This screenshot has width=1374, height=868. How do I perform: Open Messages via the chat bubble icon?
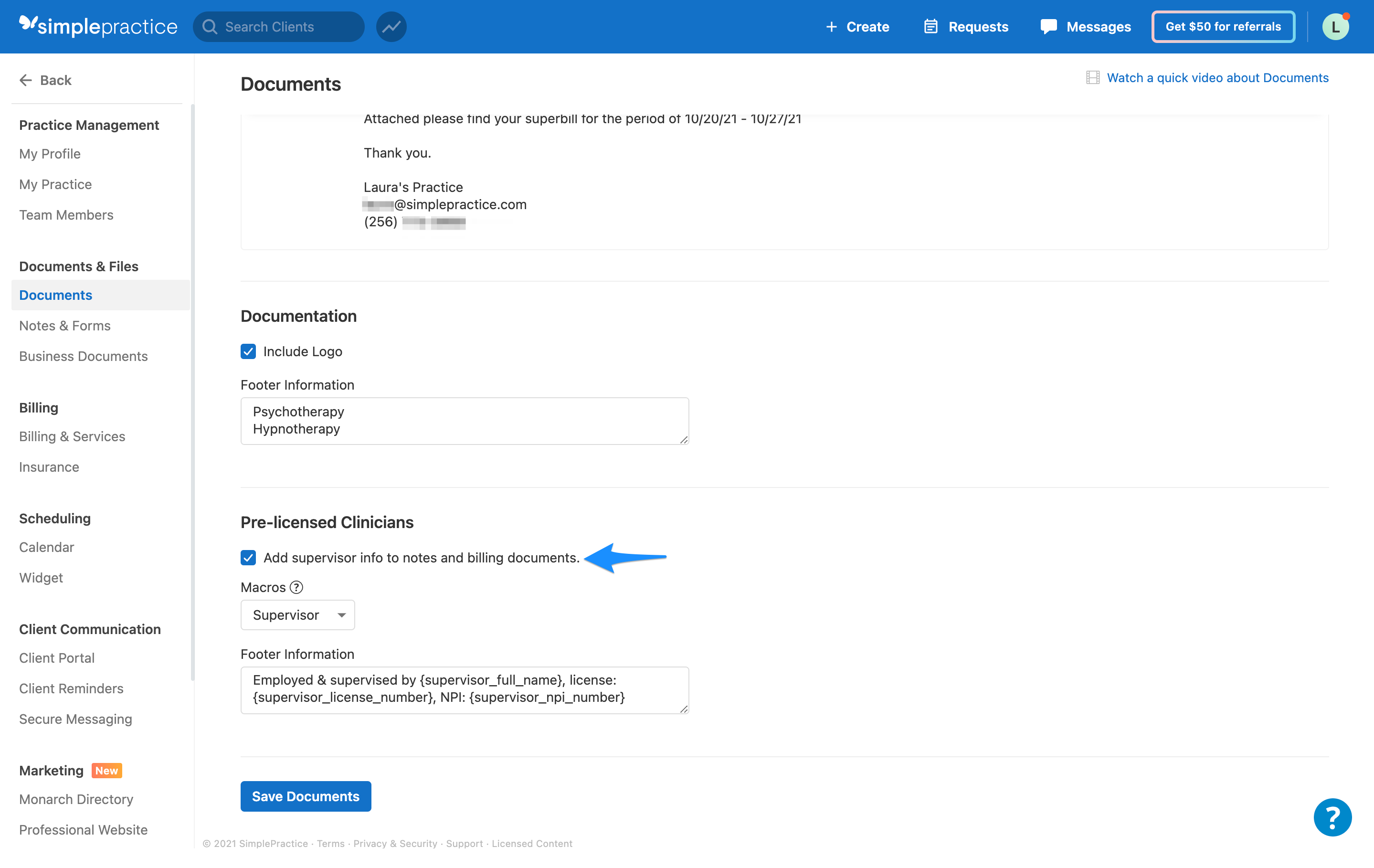[1049, 26]
